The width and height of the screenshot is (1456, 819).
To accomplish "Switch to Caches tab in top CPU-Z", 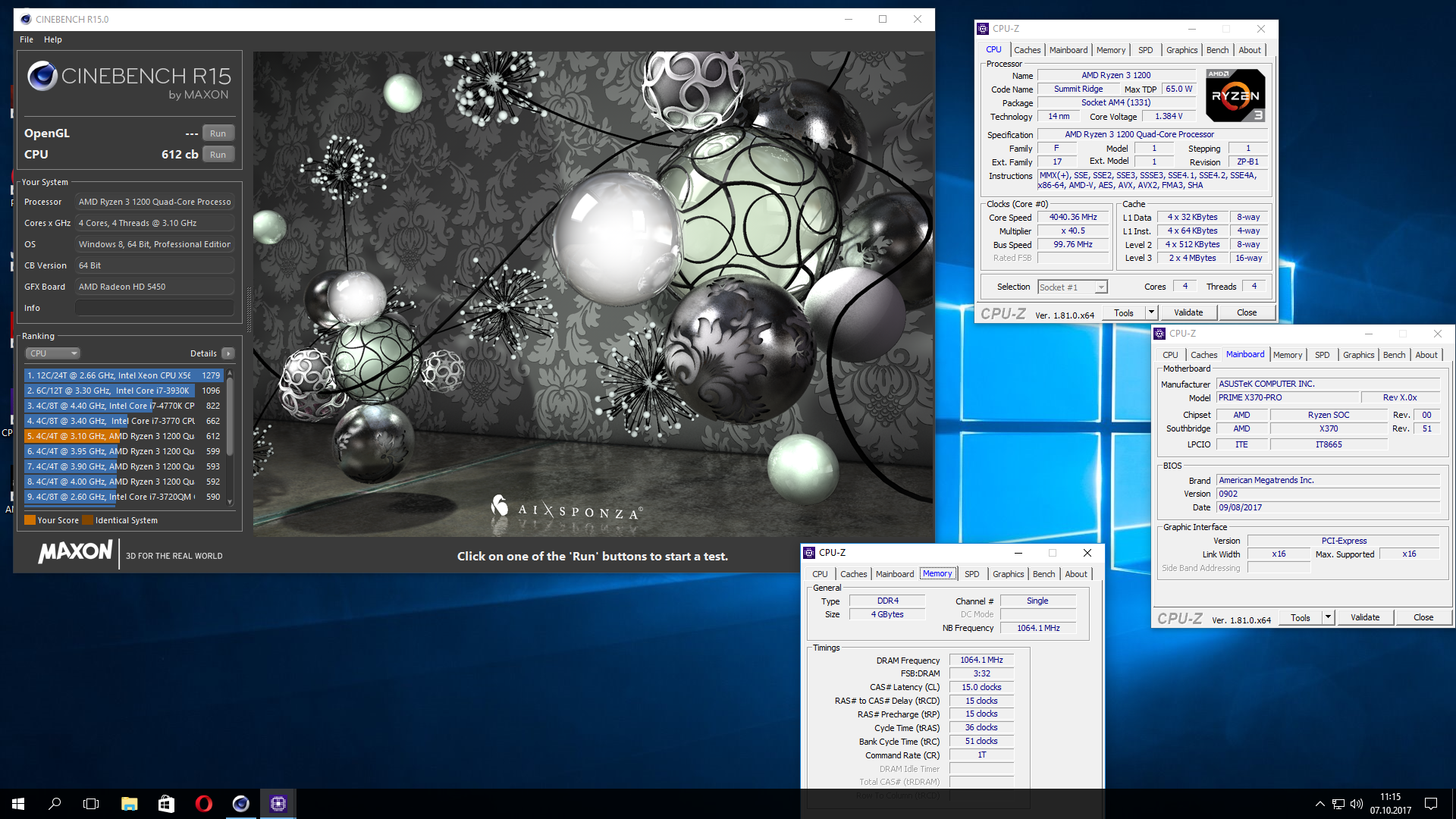I will click(x=1028, y=50).
